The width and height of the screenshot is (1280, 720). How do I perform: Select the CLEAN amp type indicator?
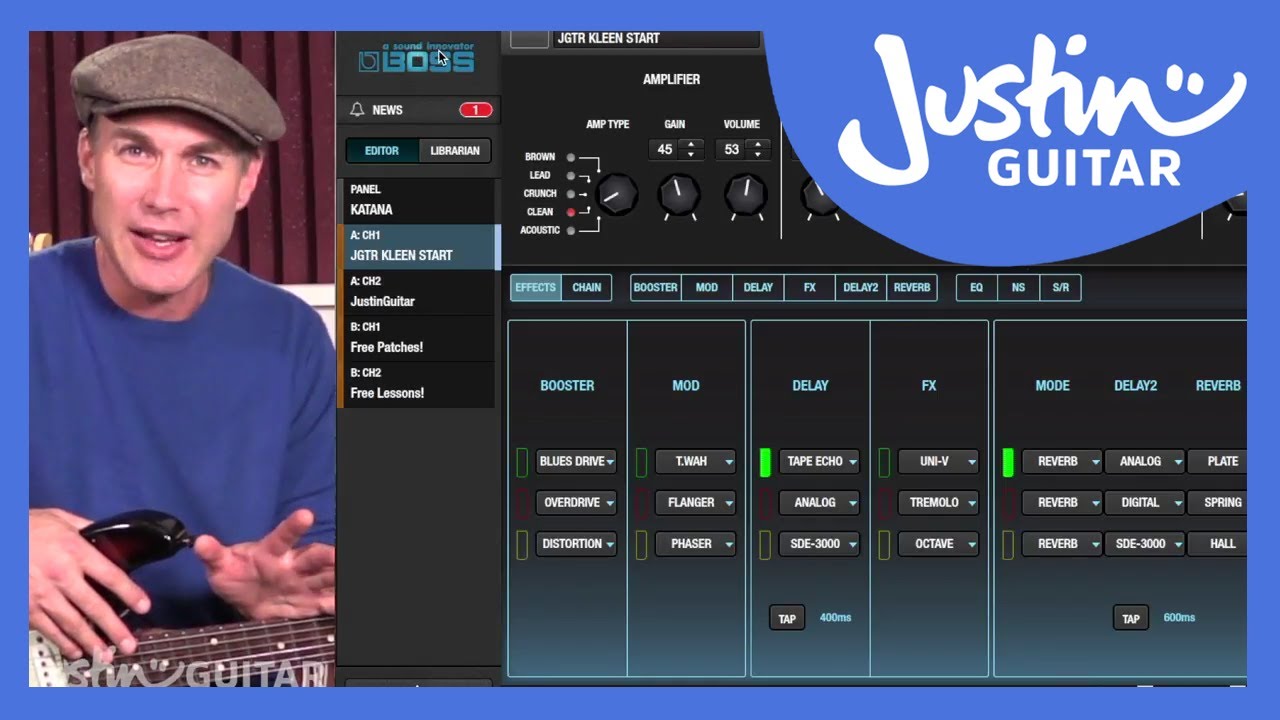(x=571, y=212)
